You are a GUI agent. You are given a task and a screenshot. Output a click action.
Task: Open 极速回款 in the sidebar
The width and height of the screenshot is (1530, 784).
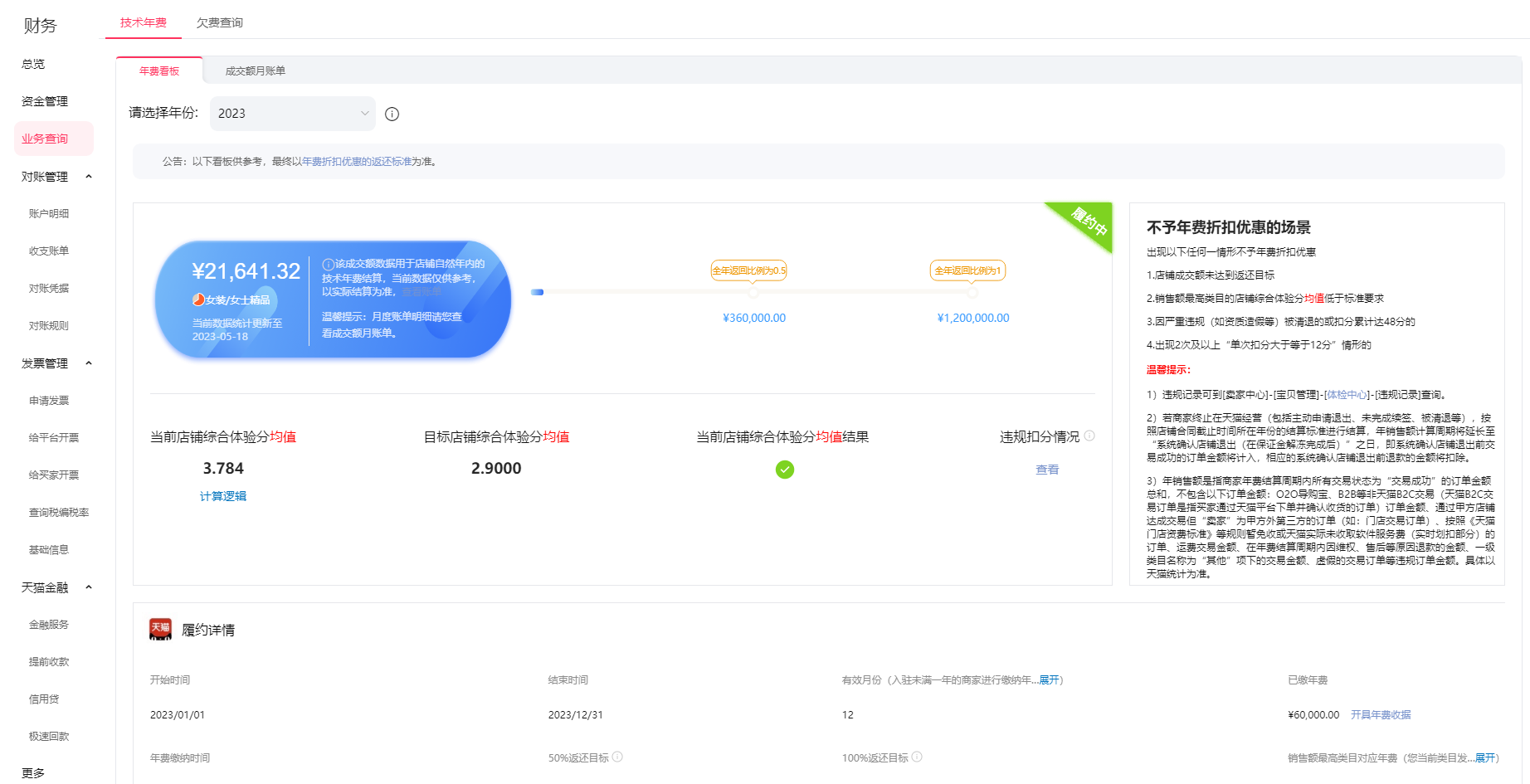coord(49,736)
